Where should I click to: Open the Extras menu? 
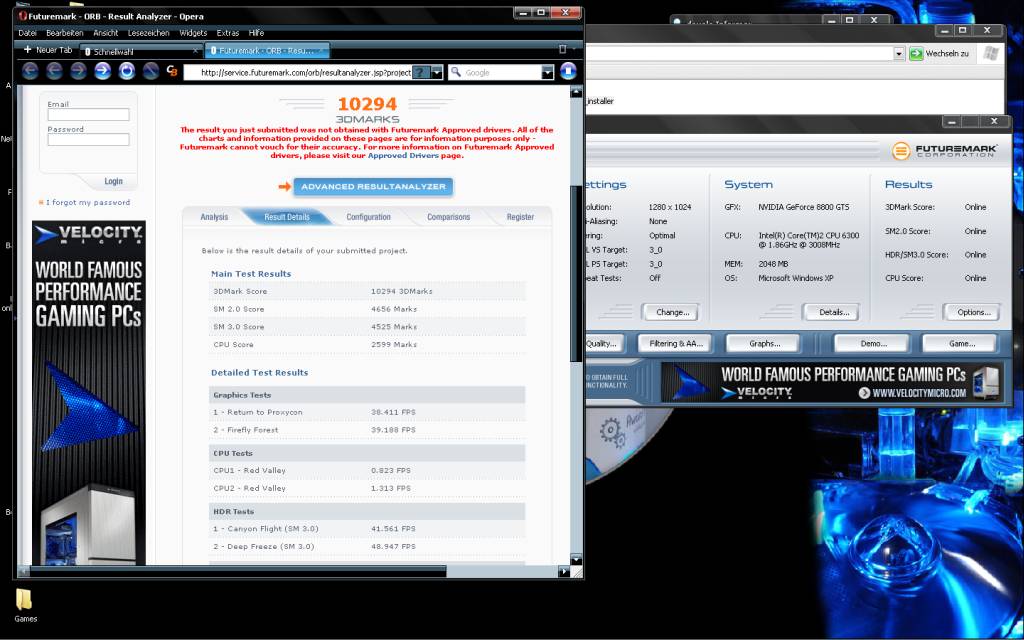pyautogui.click(x=228, y=33)
